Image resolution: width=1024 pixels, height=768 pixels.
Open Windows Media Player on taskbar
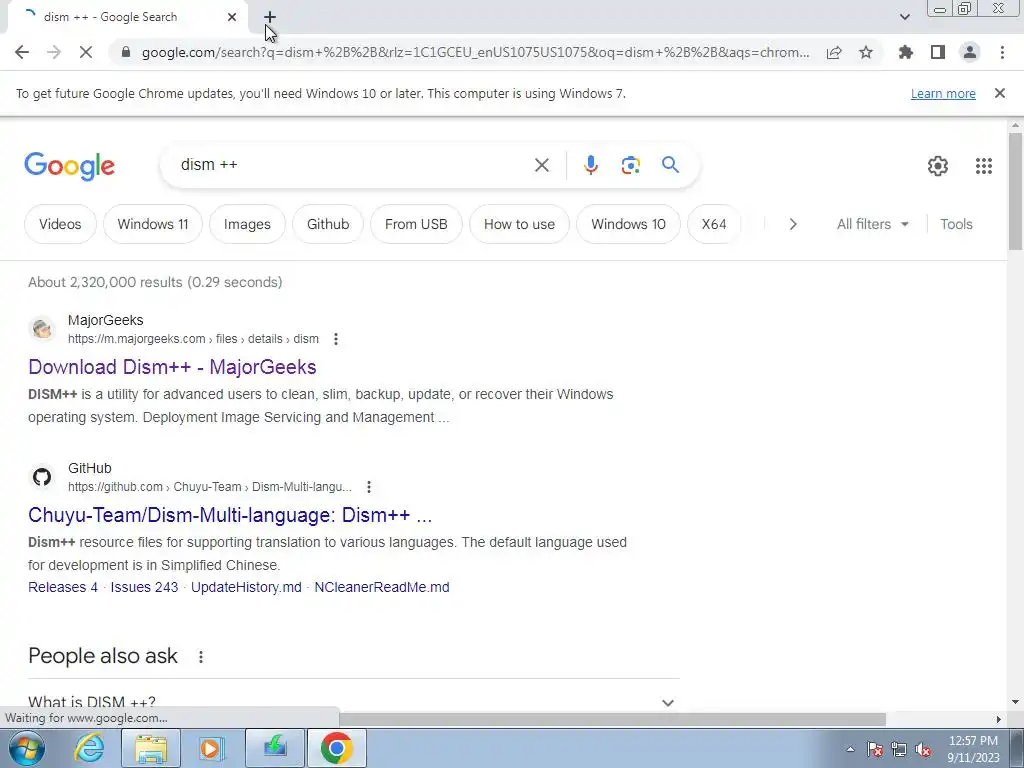[212, 748]
